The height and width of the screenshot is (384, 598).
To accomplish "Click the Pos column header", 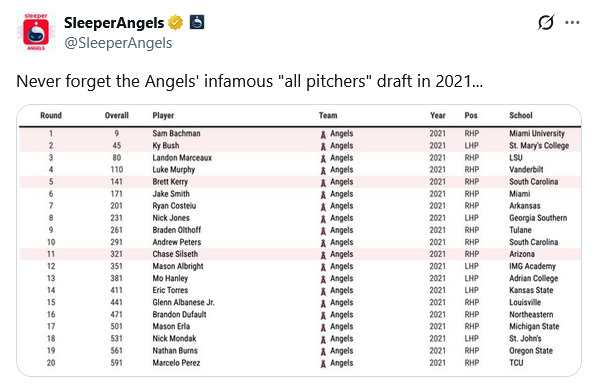I will tap(471, 116).
